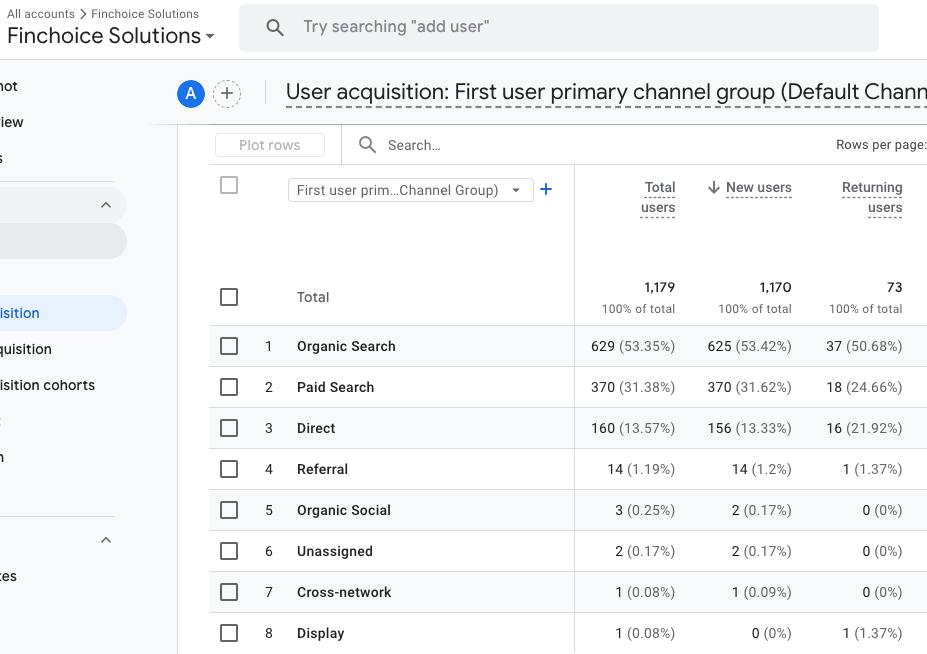Go to All accounts breadcrumb link
The image size is (927, 654).
tap(40, 14)
